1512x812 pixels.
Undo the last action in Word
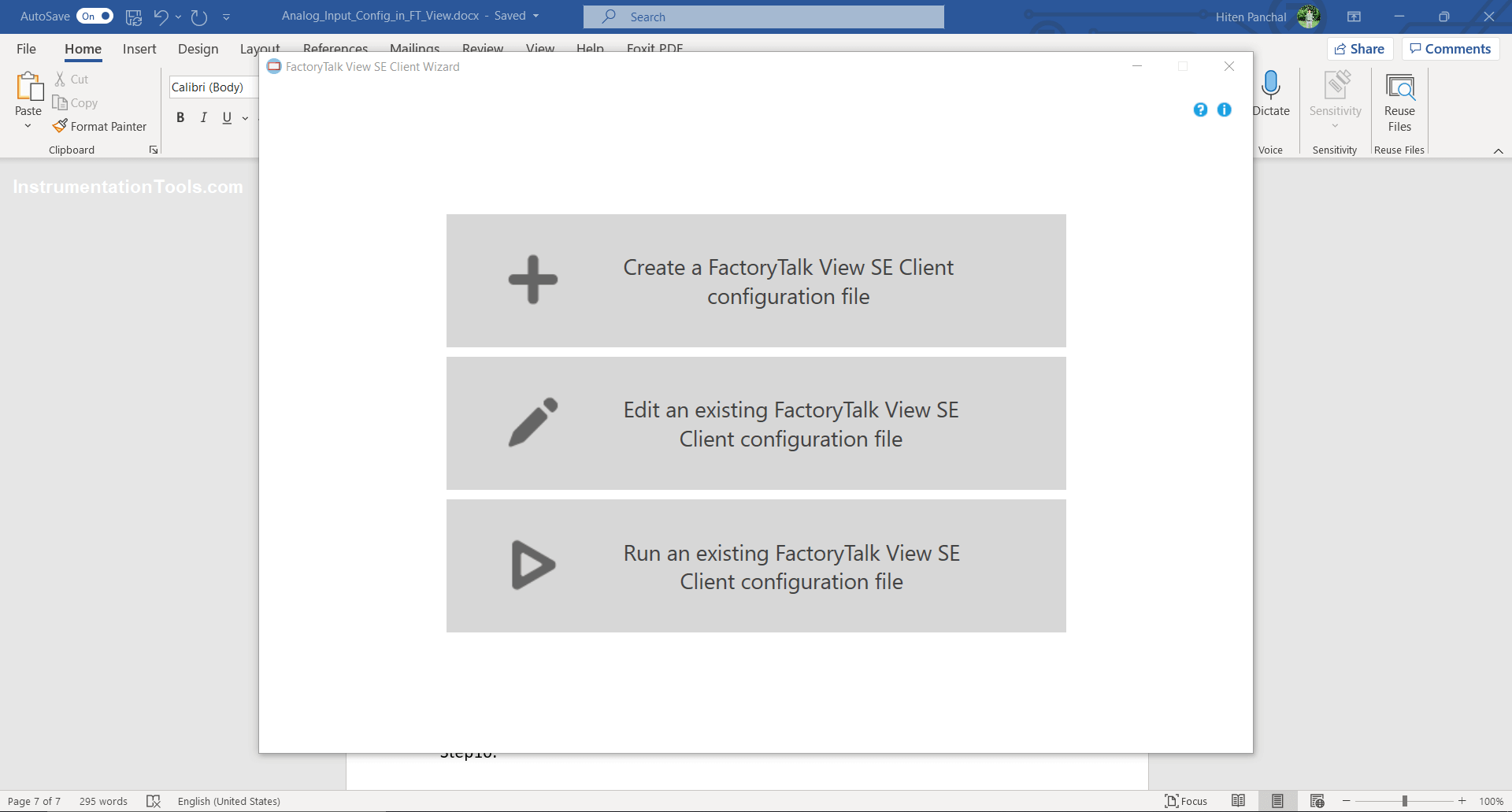click(x=161, y=17)
